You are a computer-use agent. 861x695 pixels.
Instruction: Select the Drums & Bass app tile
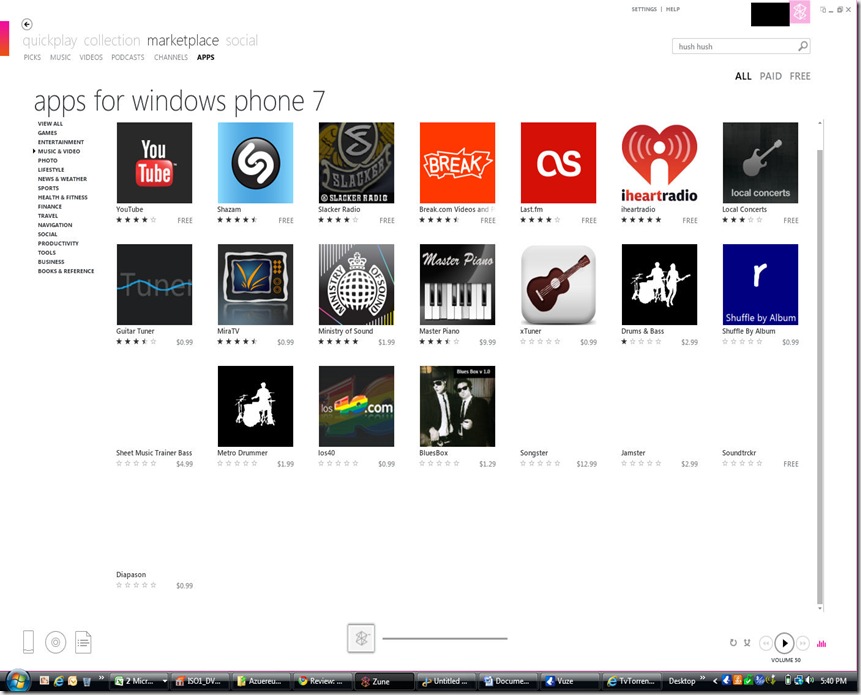point(659,284)
